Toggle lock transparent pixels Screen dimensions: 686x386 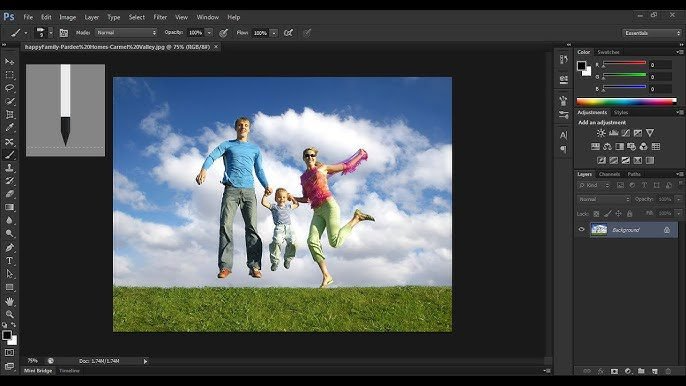pyautogui.click(x=596, y=214)
